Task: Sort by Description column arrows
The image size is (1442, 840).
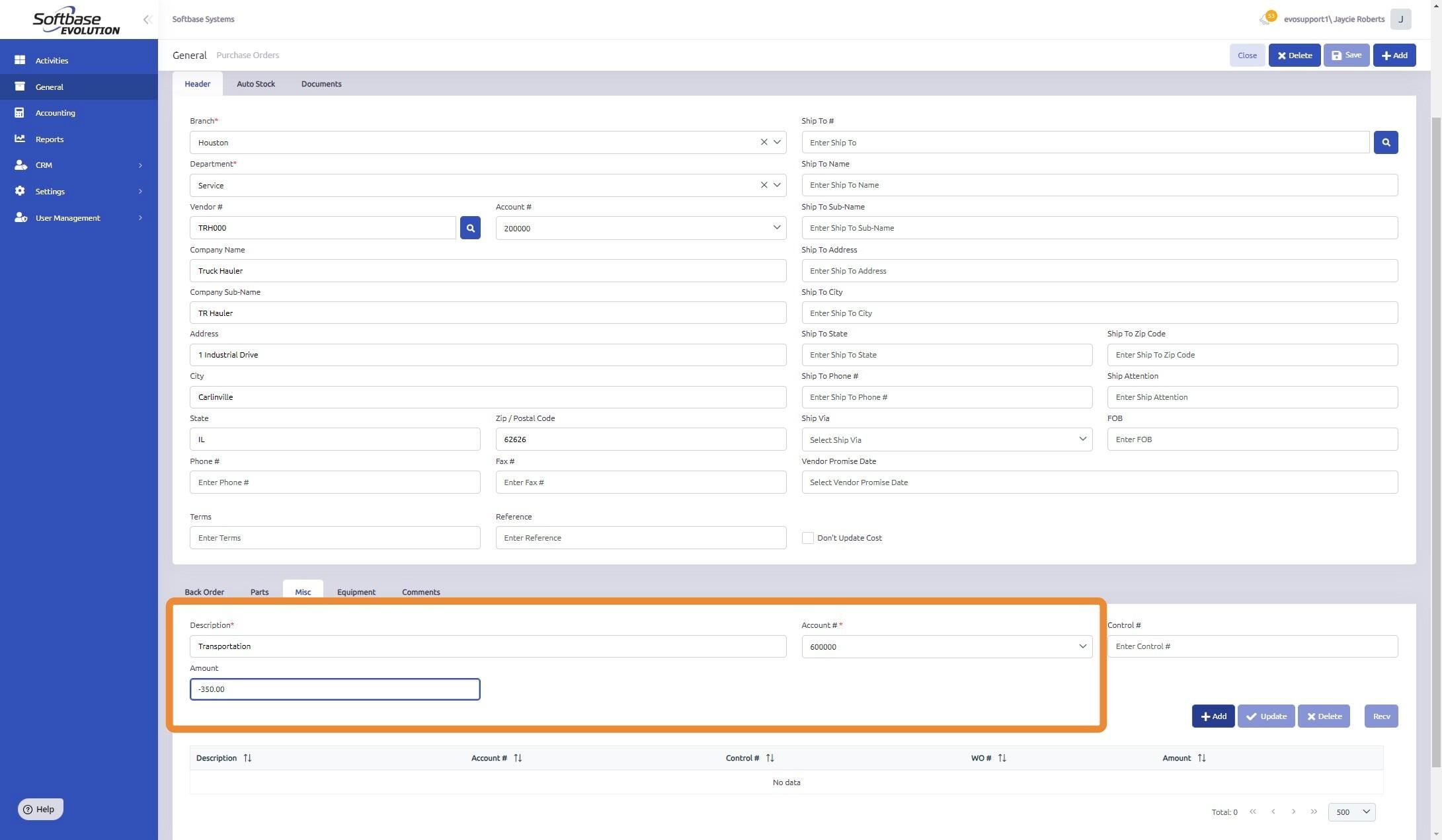Action: pos(247,758)
